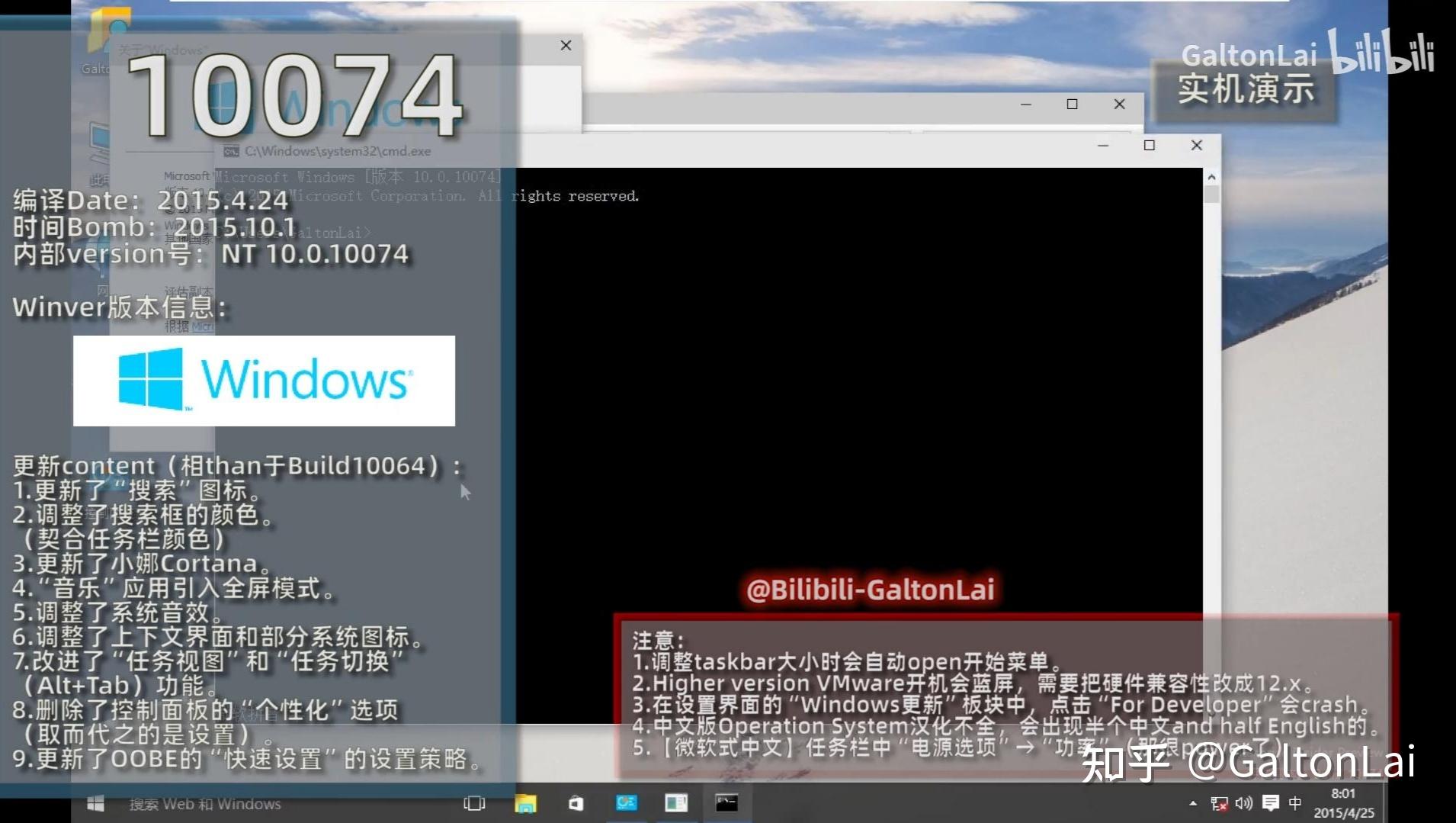Launch File Explorer from the taskbar
The image size is (1456, 823).
coord(525,803)
